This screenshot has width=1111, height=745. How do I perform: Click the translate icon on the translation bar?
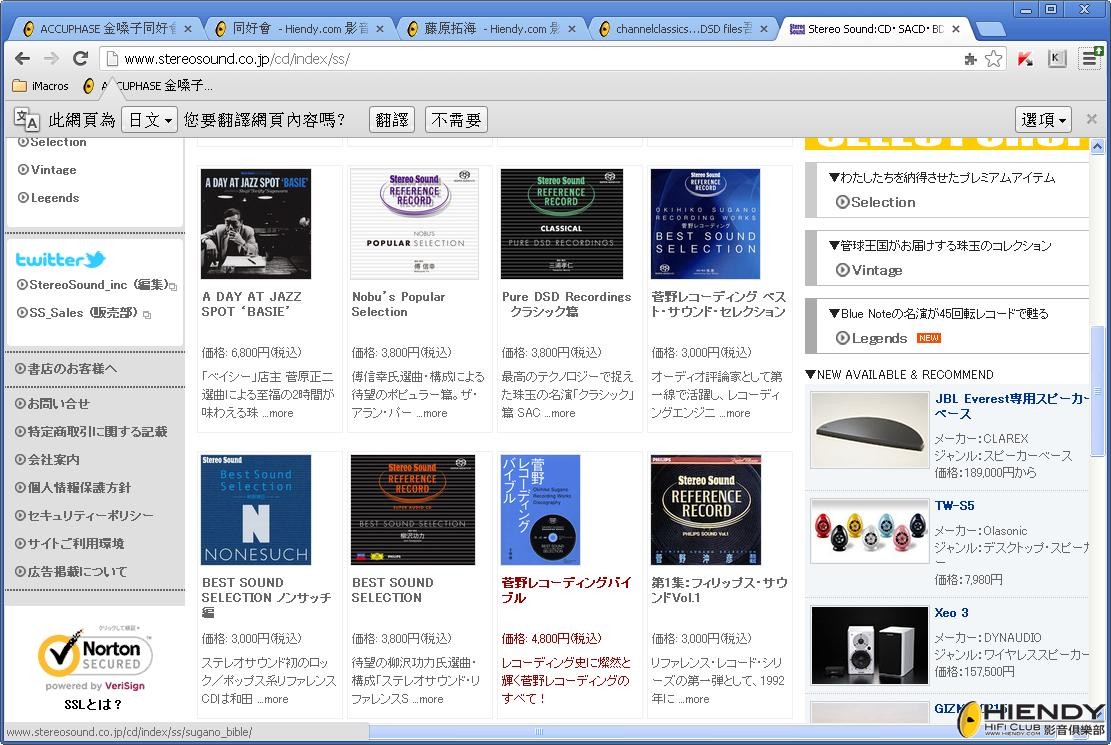[27, 120]
